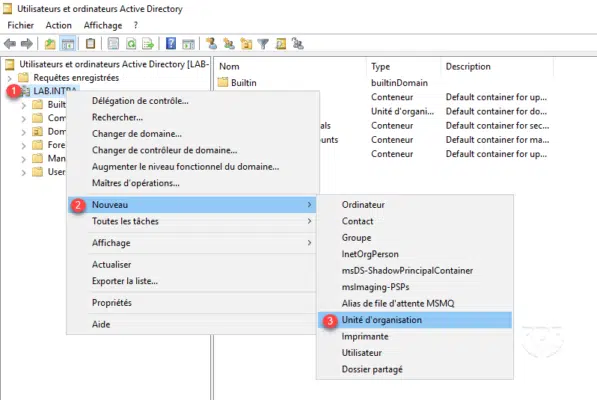Click the Dom organizational unit icon in tree

click(37, 132)
